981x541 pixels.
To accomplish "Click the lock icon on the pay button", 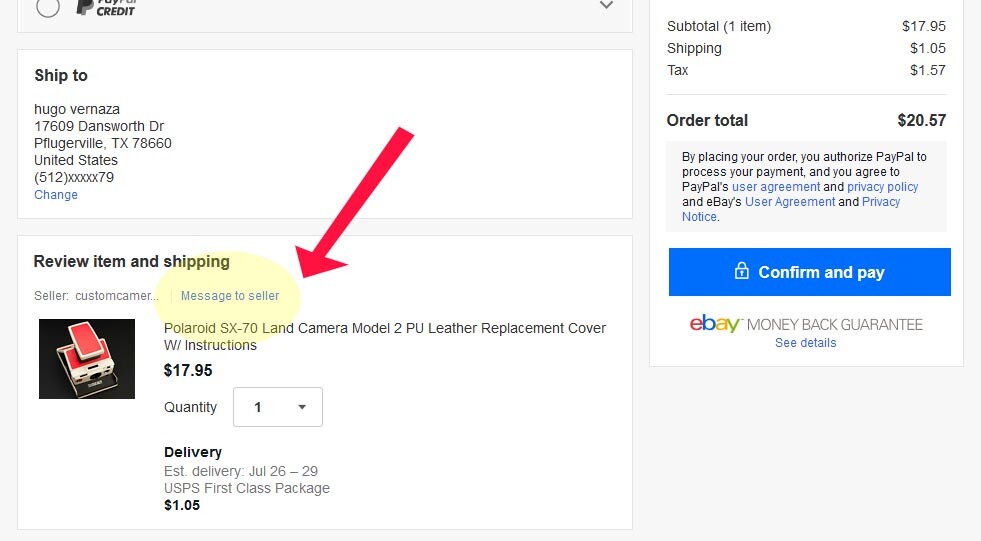I will pos(742,272).
